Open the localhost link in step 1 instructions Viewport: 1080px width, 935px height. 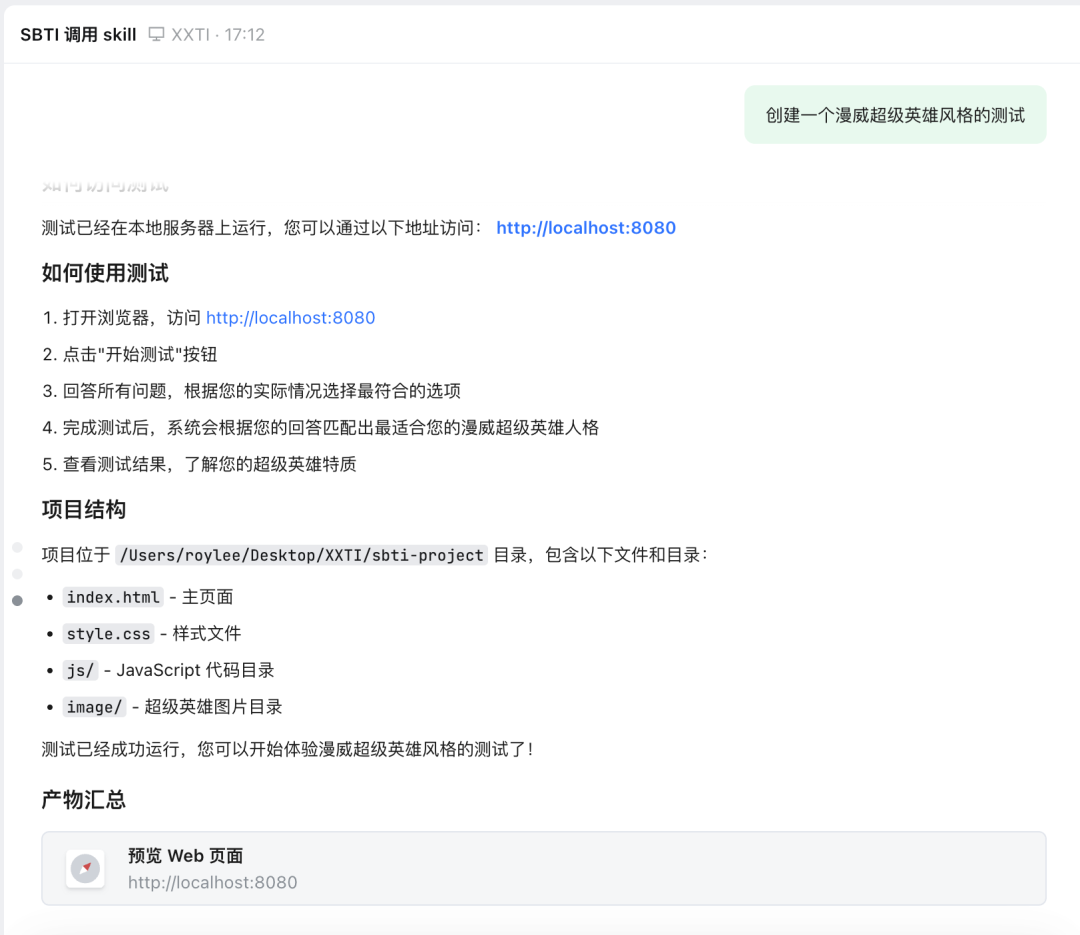click(290, 317)
